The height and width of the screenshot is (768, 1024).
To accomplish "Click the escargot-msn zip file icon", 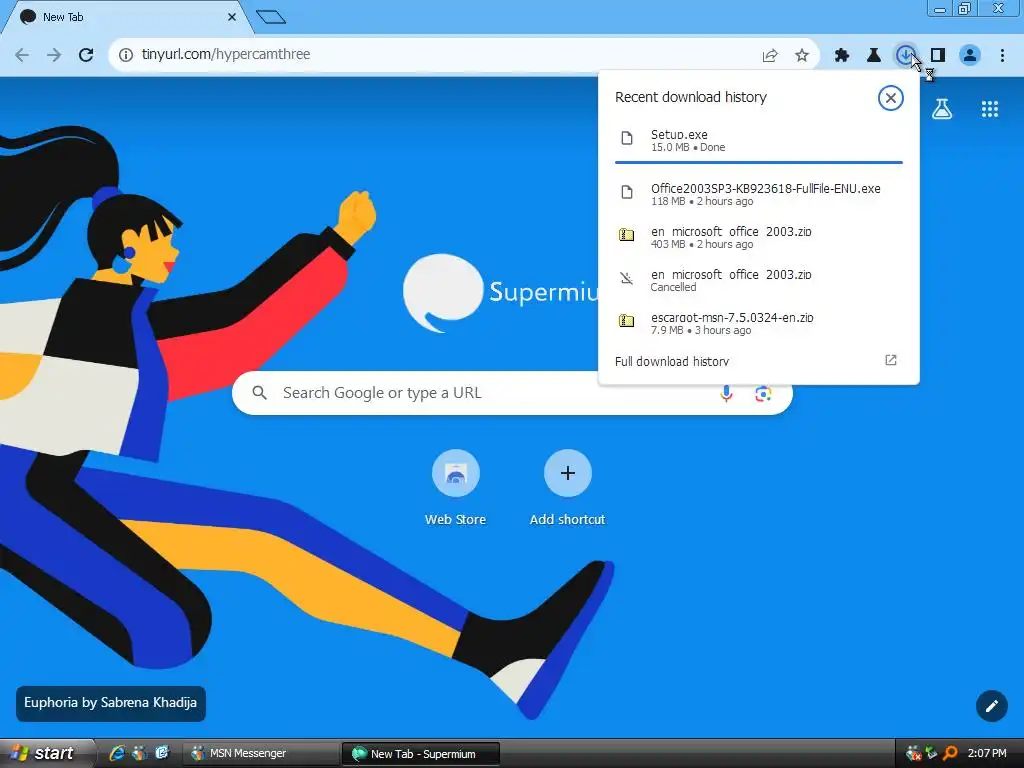I will coord(627,321).
